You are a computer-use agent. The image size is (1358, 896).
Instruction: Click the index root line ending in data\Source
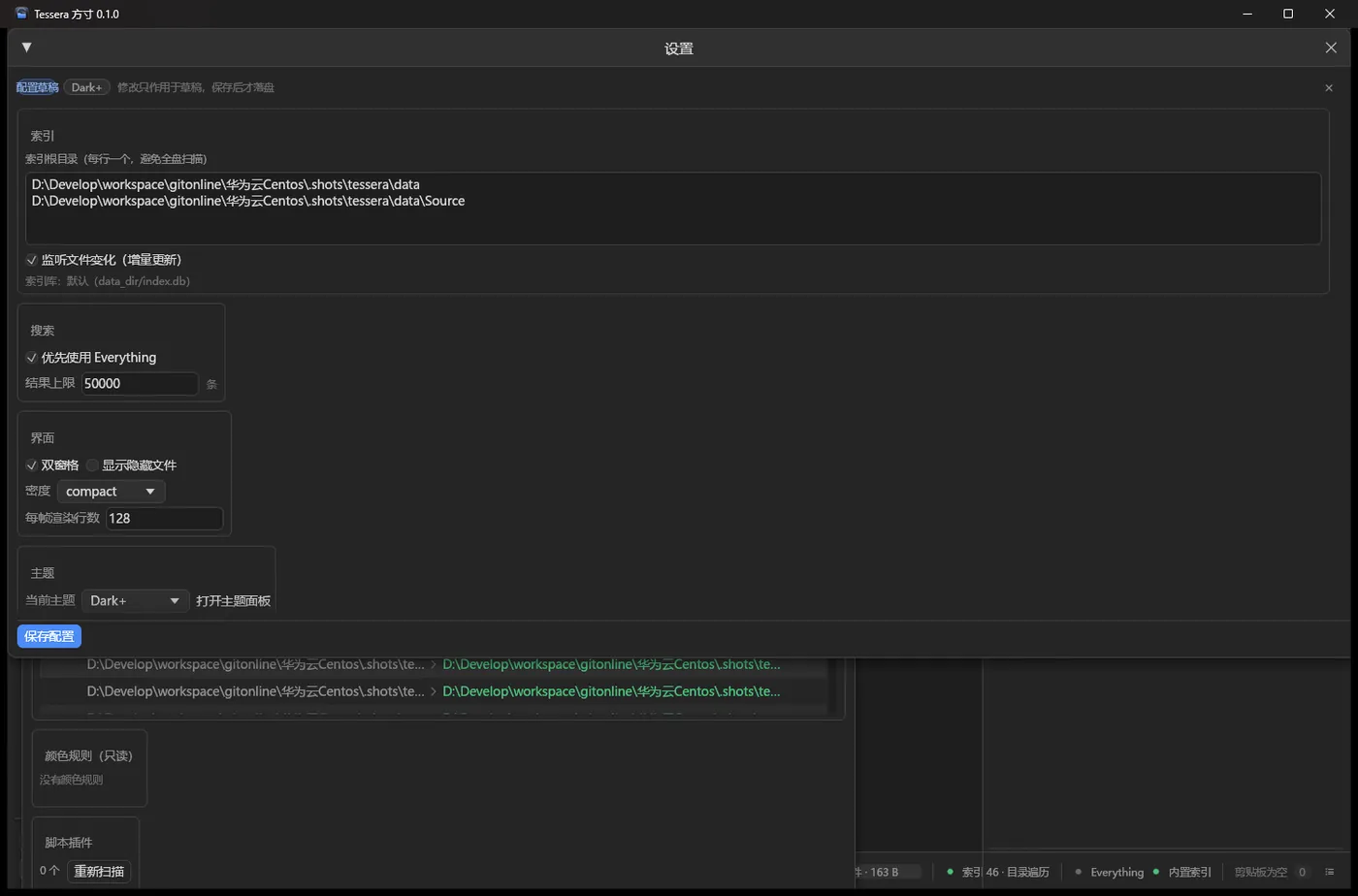coord(248,201)
